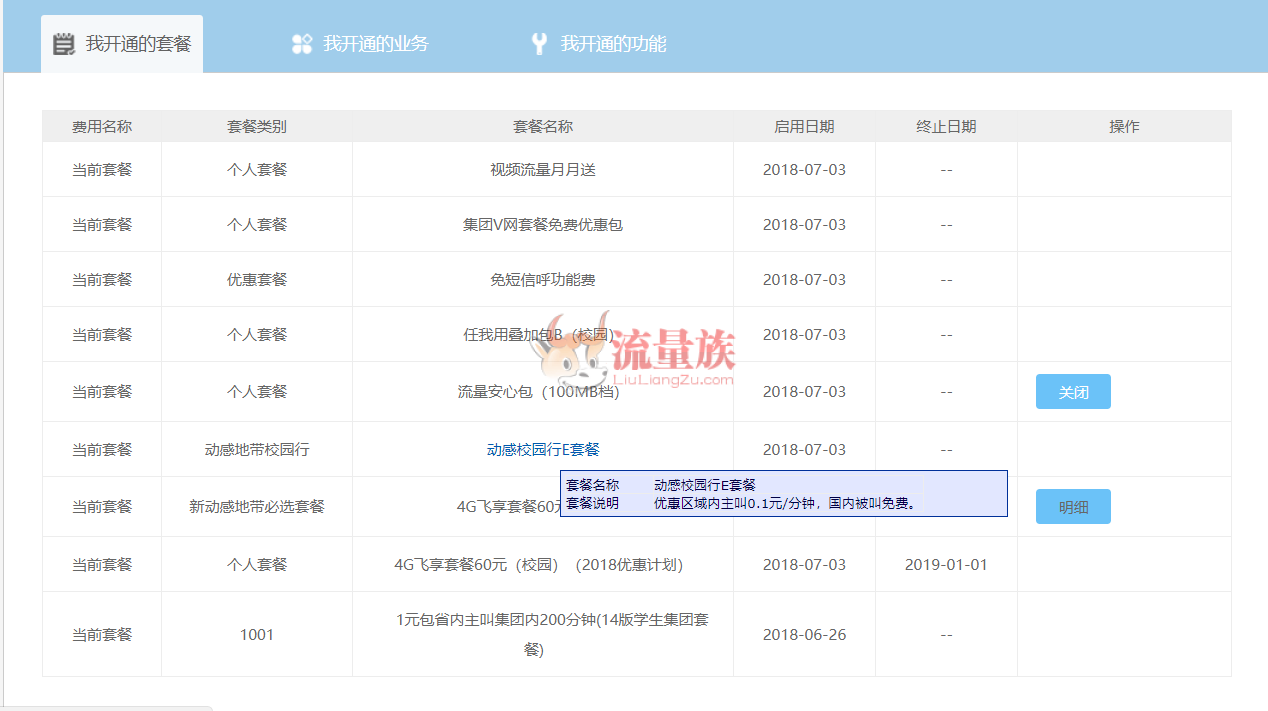This screenshot has width=1268, height=711.
Task: Select the 免短信呼功能费 cell
Action: click(543, 280)
